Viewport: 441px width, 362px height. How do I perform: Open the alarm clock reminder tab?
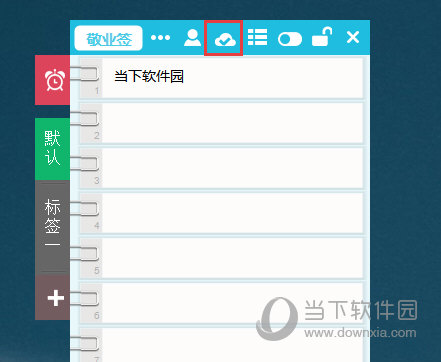(53, 80)
